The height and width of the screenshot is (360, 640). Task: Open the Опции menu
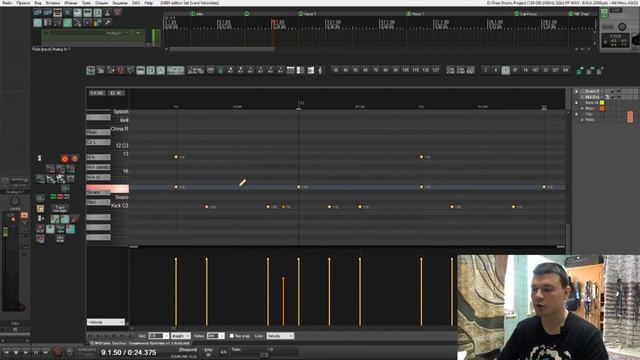101,3
